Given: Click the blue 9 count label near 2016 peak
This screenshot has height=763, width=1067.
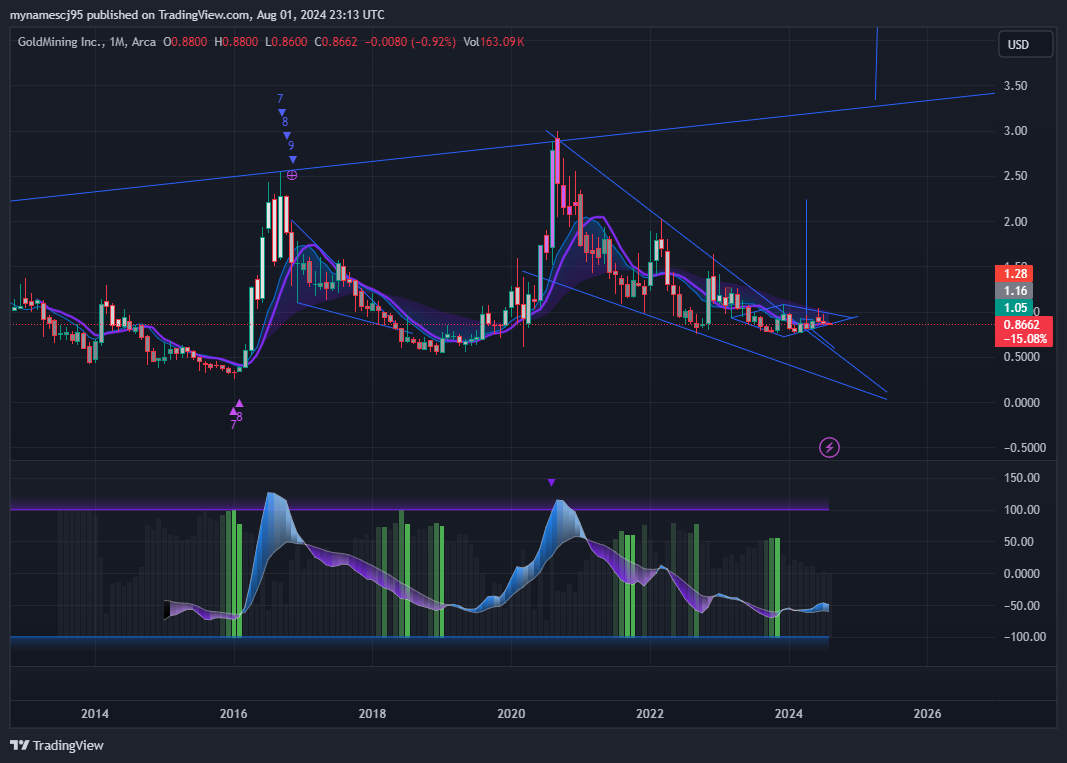Looking at the screenshot, I should point(291,146).
